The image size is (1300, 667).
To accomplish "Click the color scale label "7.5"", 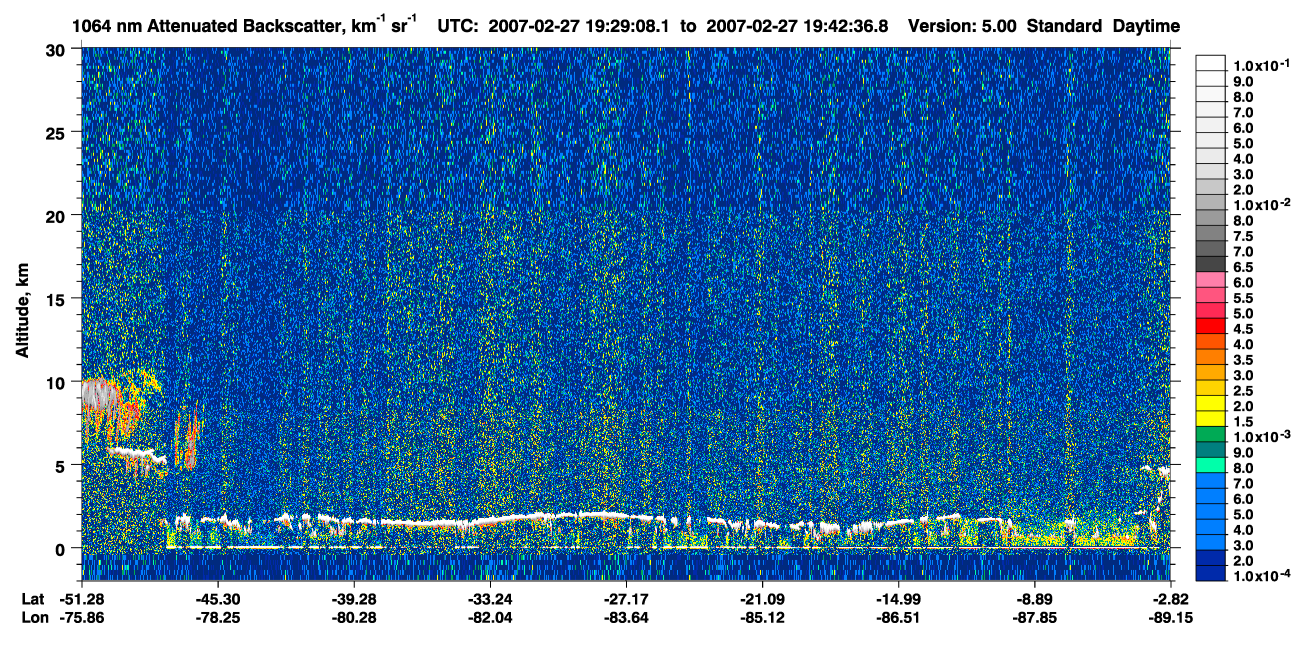I will click(1244, 236).
